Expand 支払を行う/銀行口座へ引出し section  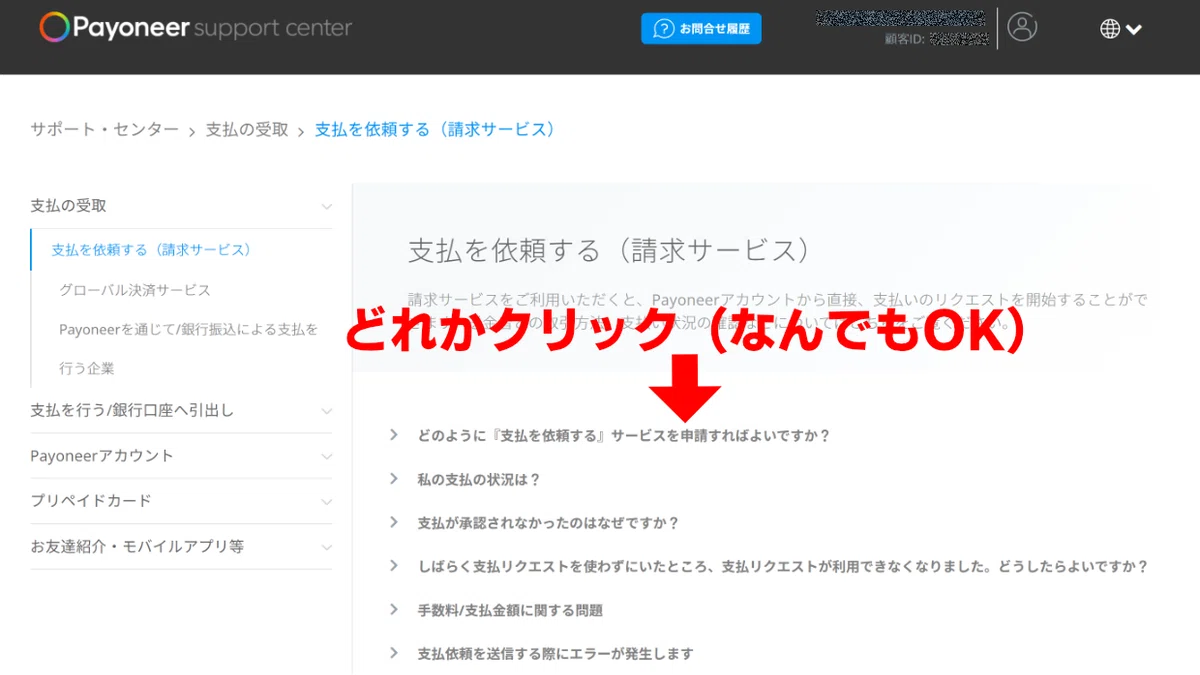(181, 411)
